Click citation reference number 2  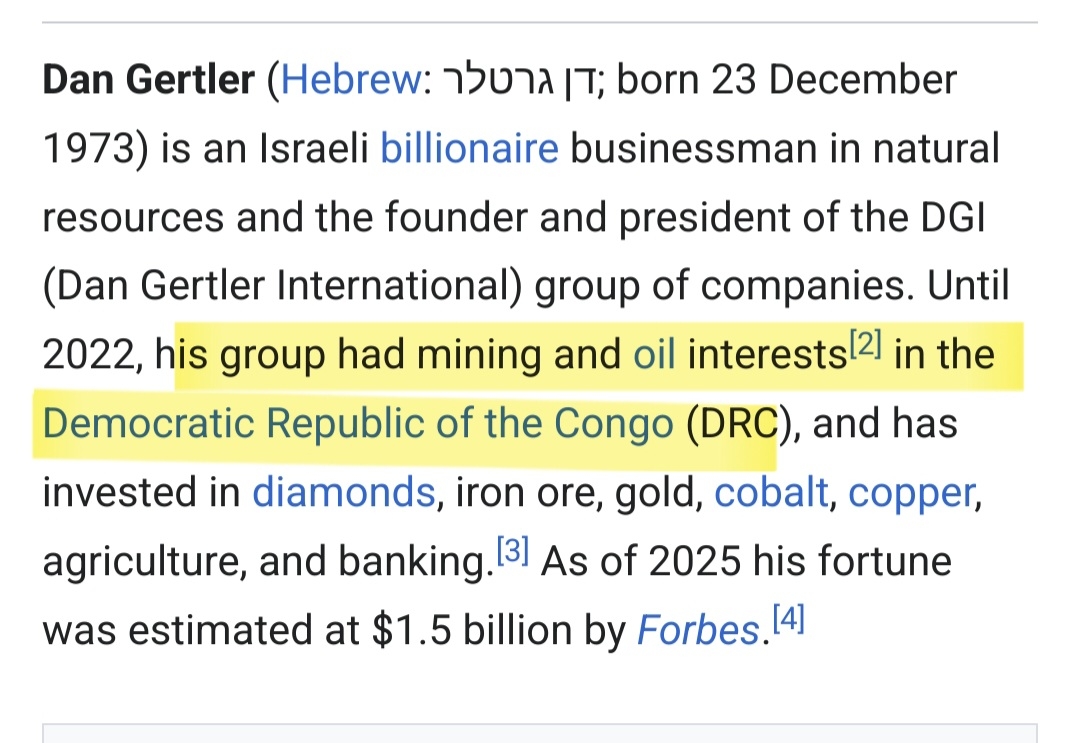click(x=865, y=345)
